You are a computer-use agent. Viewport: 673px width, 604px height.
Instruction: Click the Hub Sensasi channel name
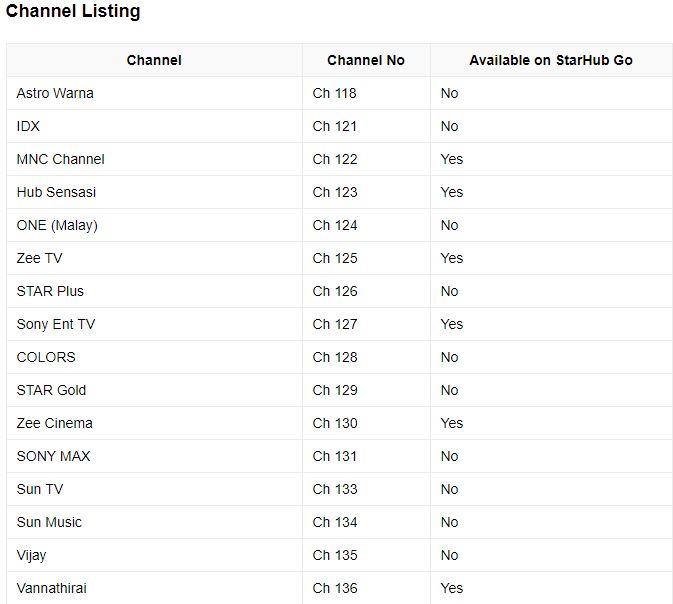coord(56,192)
